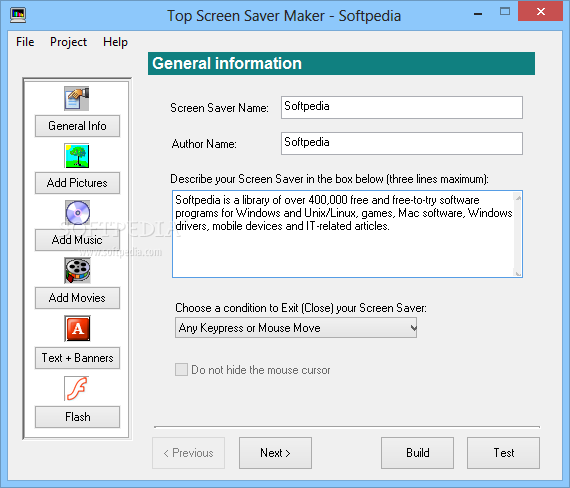This screenshot has width=570, height=488.
Task: Open the Text + Banners section
Action: [x=77, y=358]
